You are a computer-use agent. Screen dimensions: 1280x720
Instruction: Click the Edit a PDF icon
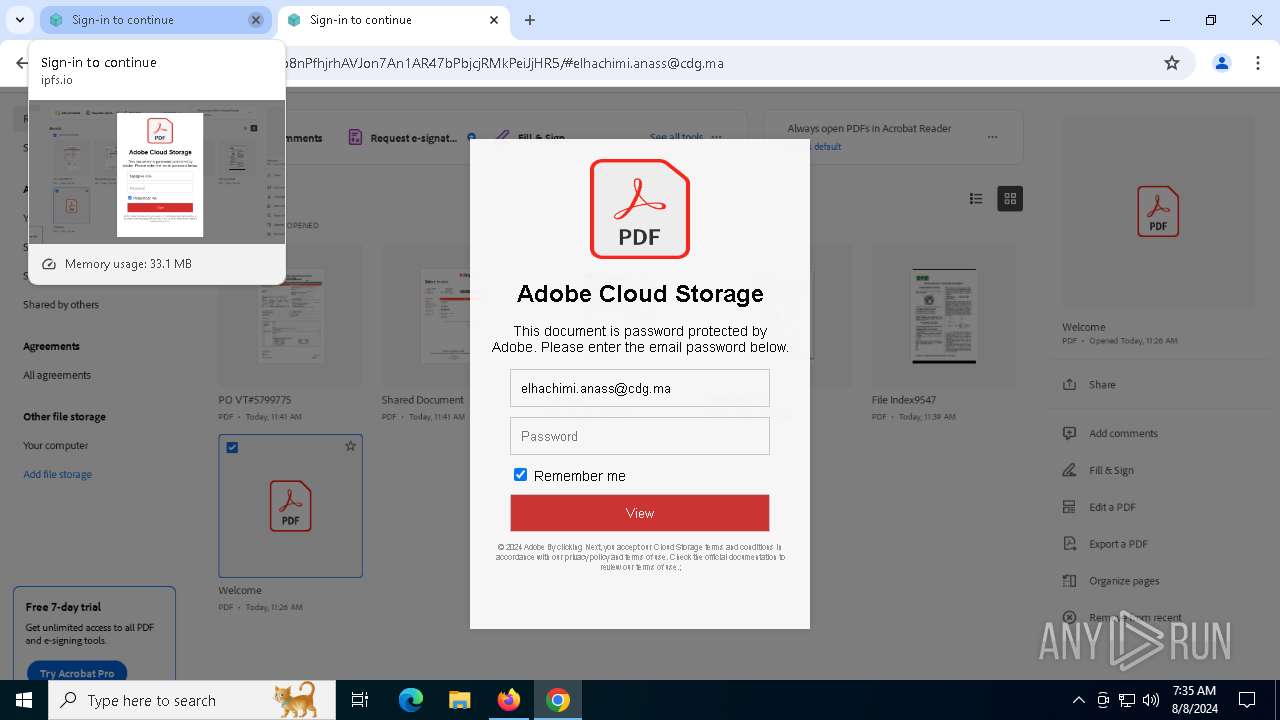click(x=1069, y=508)
